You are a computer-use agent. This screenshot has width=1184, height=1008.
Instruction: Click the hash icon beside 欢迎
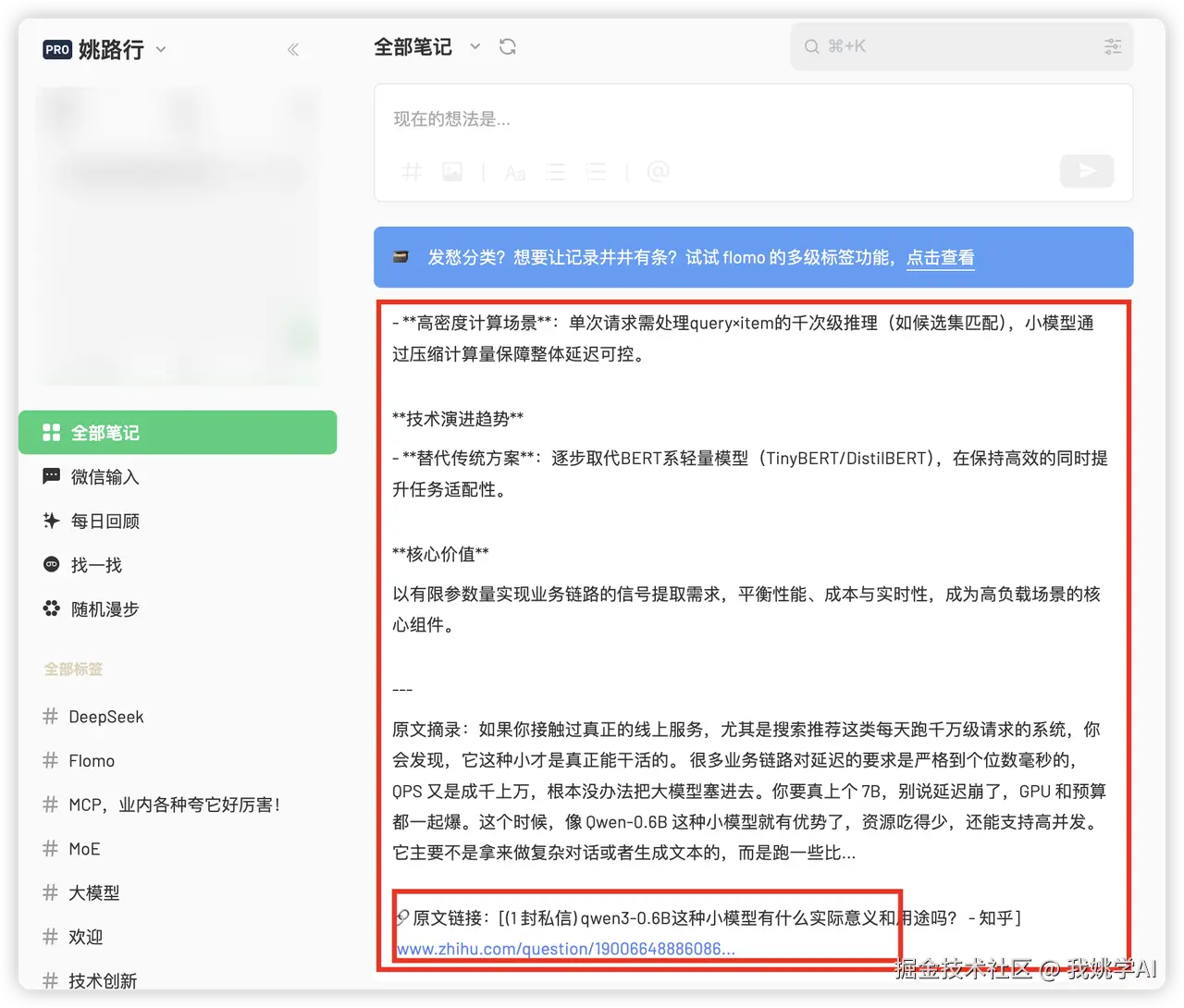(x=50, y=938)
